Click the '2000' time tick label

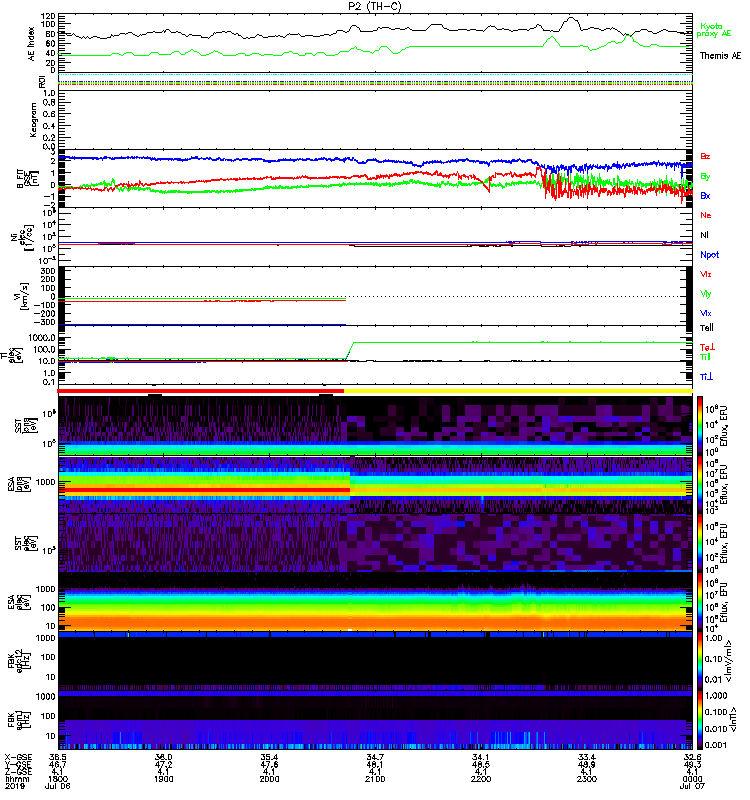(x=269, y=779)
